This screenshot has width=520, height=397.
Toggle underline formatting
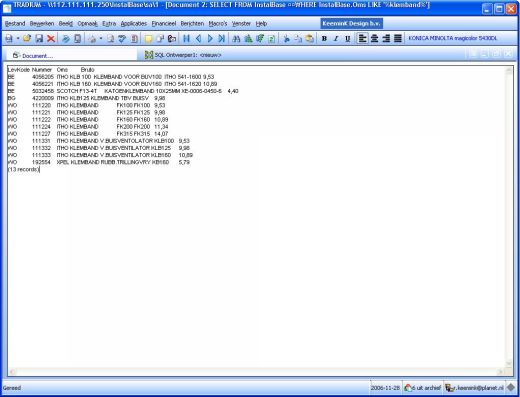[347, 39]
